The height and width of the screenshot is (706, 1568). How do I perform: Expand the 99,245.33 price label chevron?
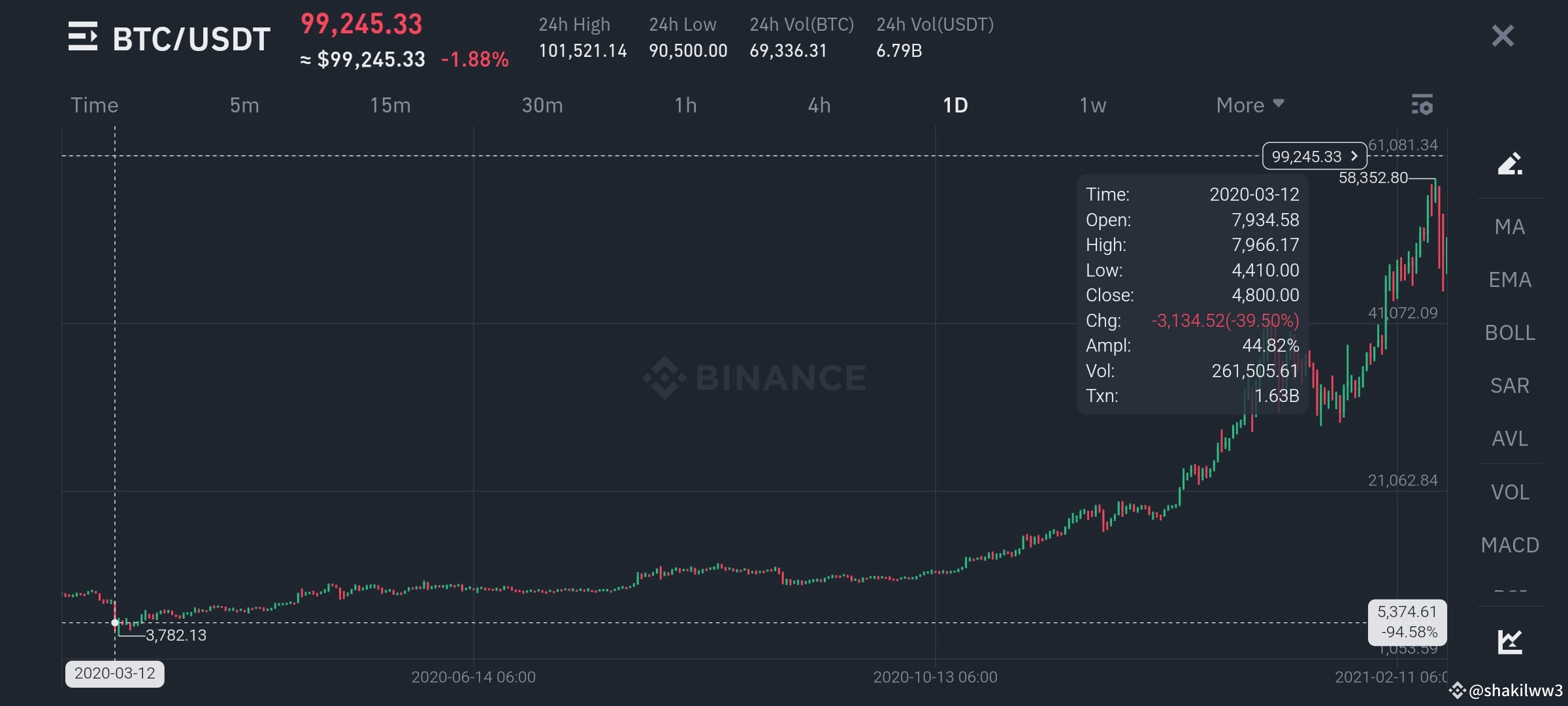(1354, 156)
